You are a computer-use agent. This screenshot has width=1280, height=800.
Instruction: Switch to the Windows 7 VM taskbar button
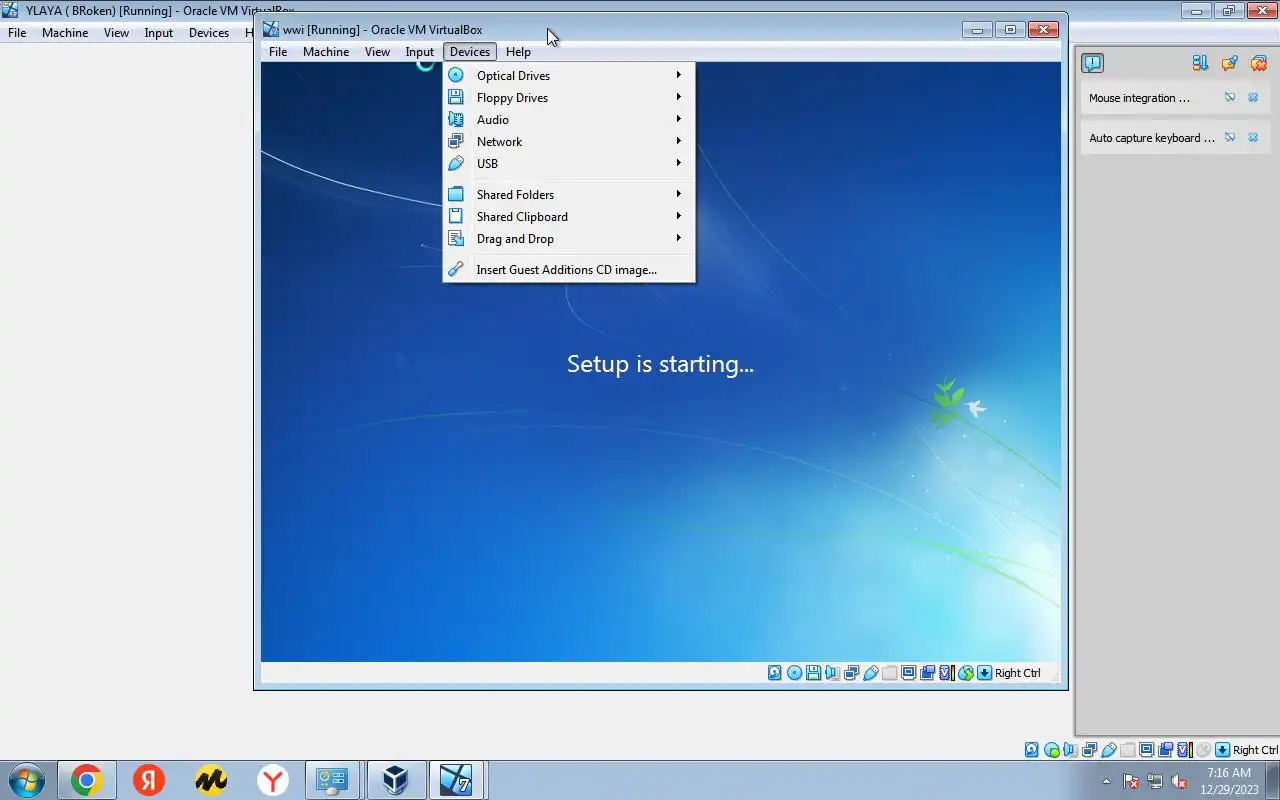click(457, 780)
